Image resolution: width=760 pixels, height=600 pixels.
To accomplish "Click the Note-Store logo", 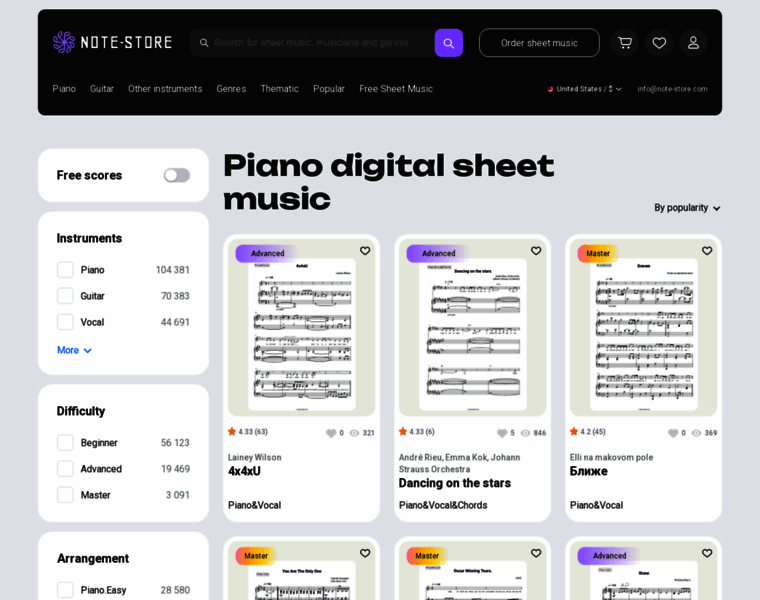I will point(112,42).
